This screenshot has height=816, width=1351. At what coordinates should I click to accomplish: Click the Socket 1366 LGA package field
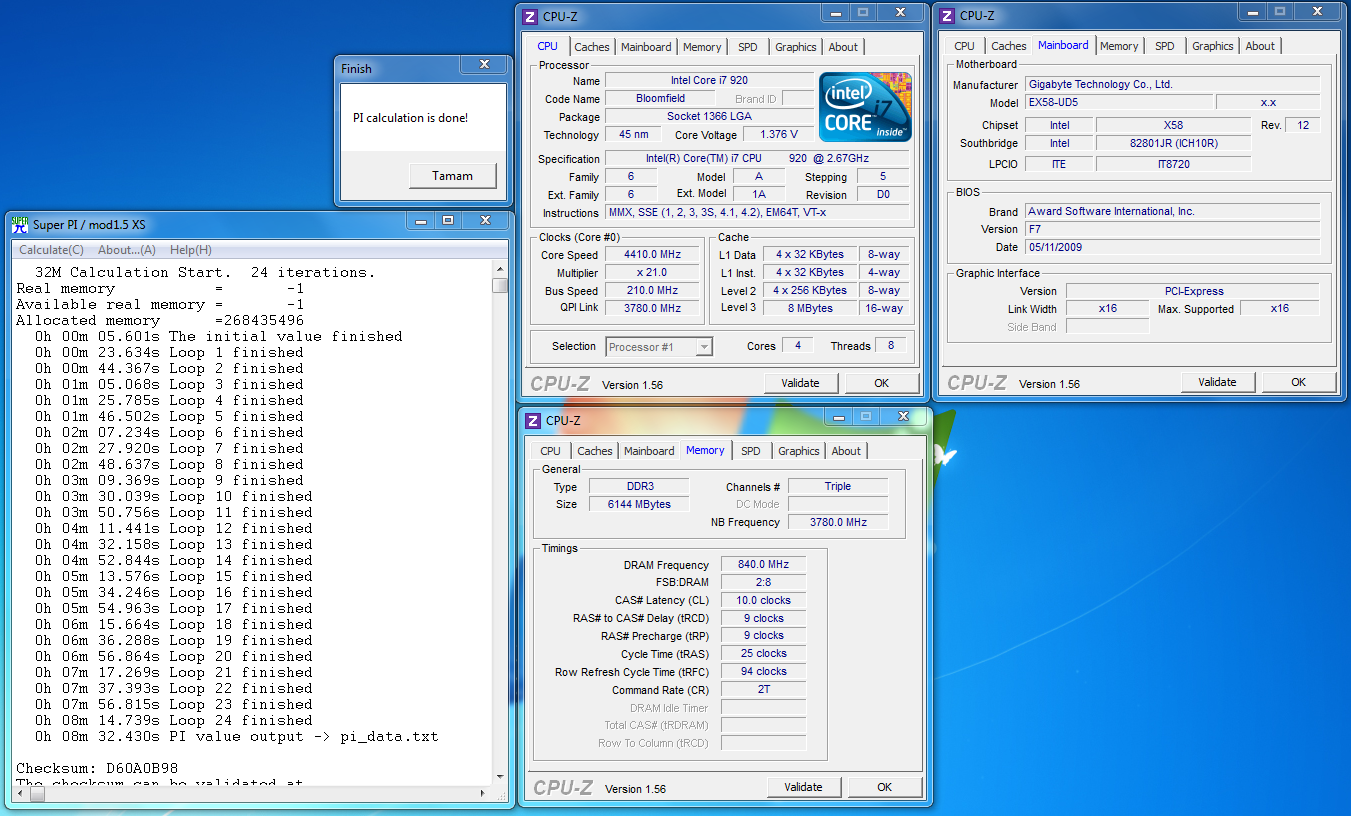709,116
